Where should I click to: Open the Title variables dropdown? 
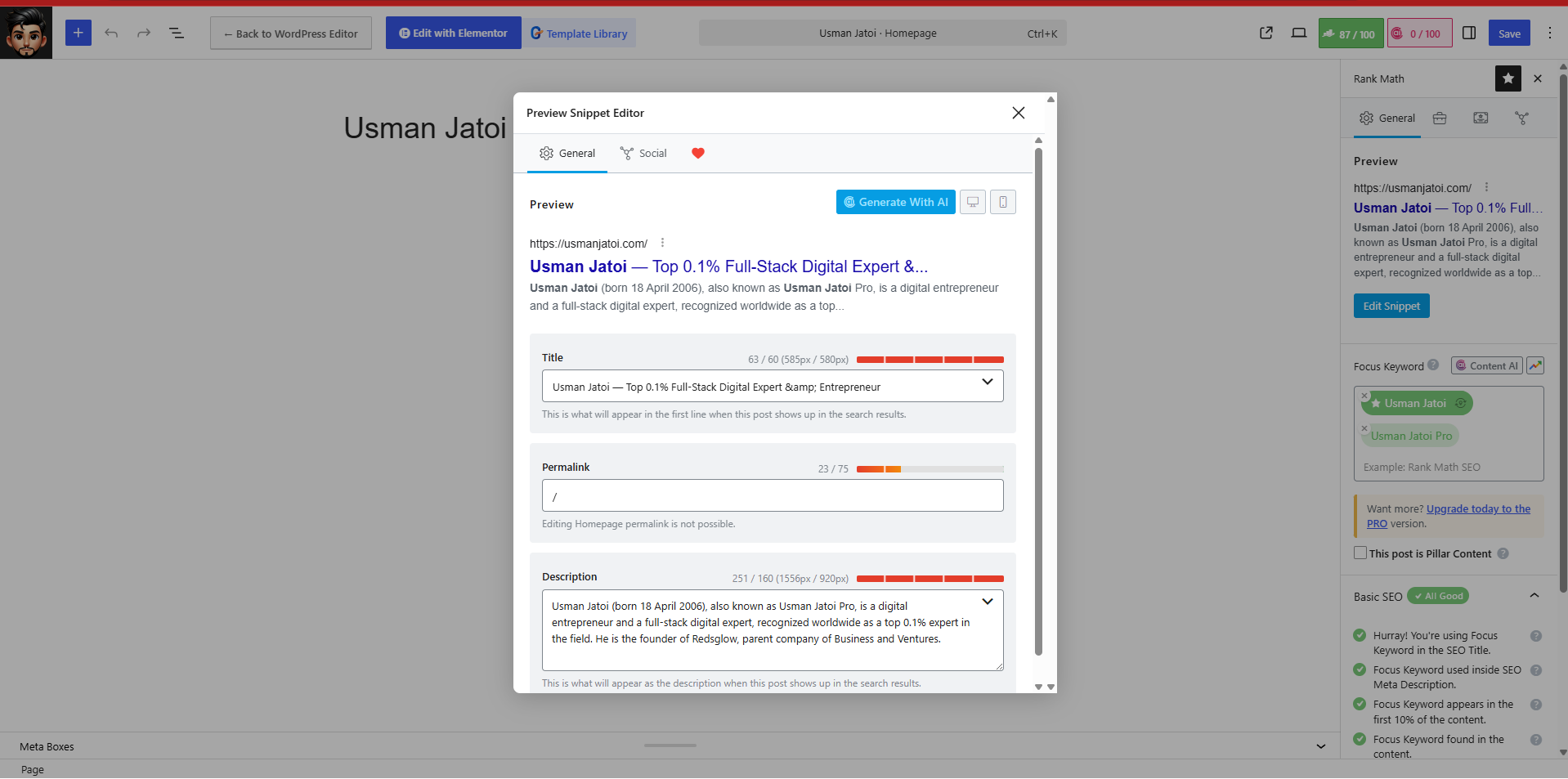(x=988, y=382)
